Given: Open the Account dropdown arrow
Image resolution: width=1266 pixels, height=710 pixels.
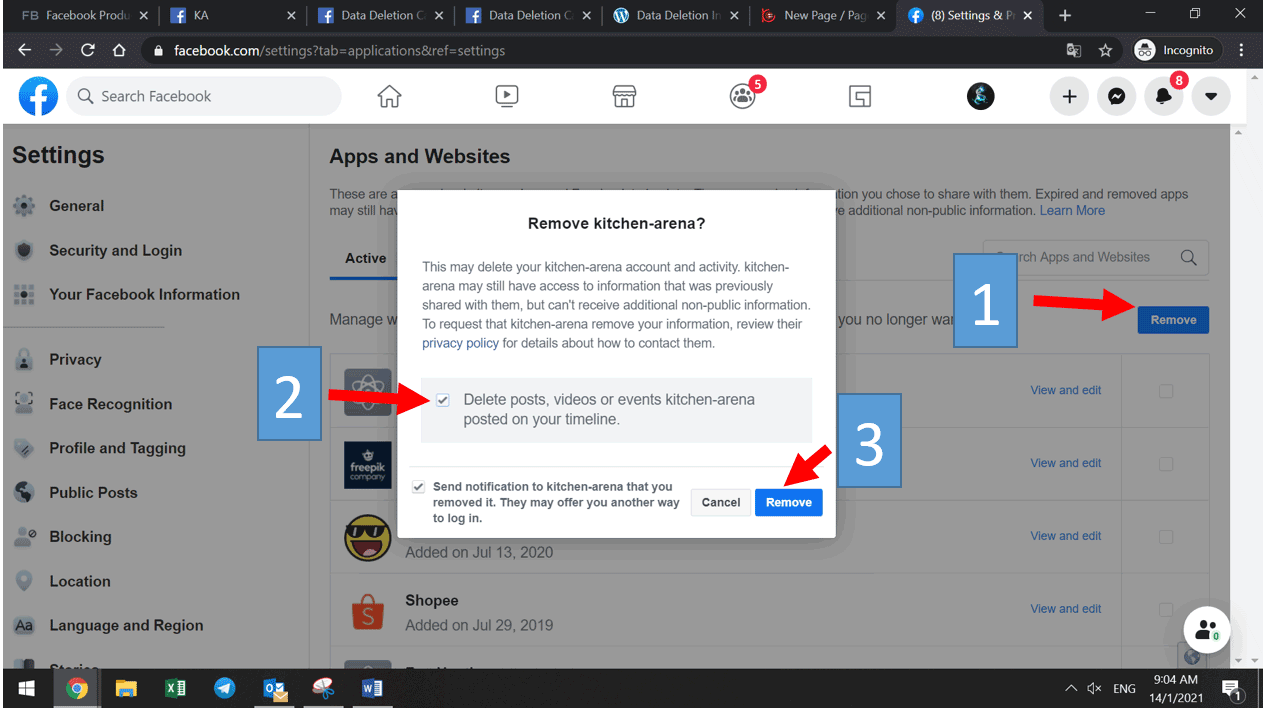Looking at the screenshot, I should [1211, 97].
